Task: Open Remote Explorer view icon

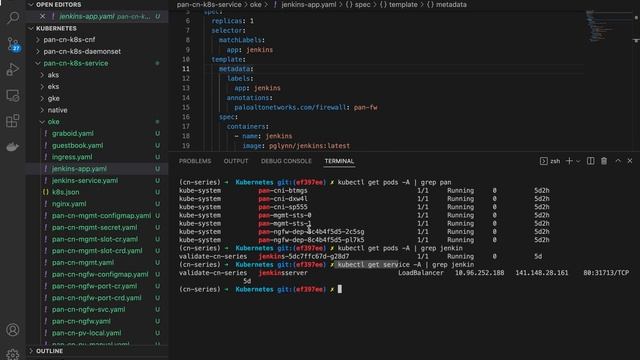Action: [x=13, y=96]
